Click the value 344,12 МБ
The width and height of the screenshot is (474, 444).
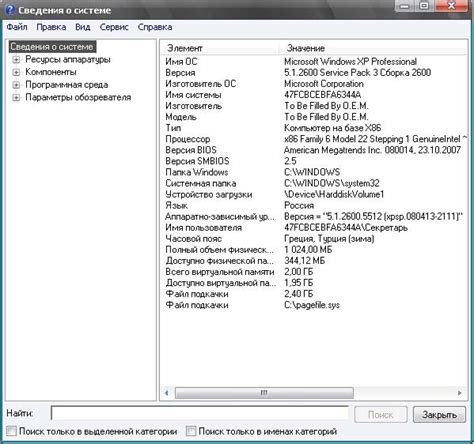304,261
